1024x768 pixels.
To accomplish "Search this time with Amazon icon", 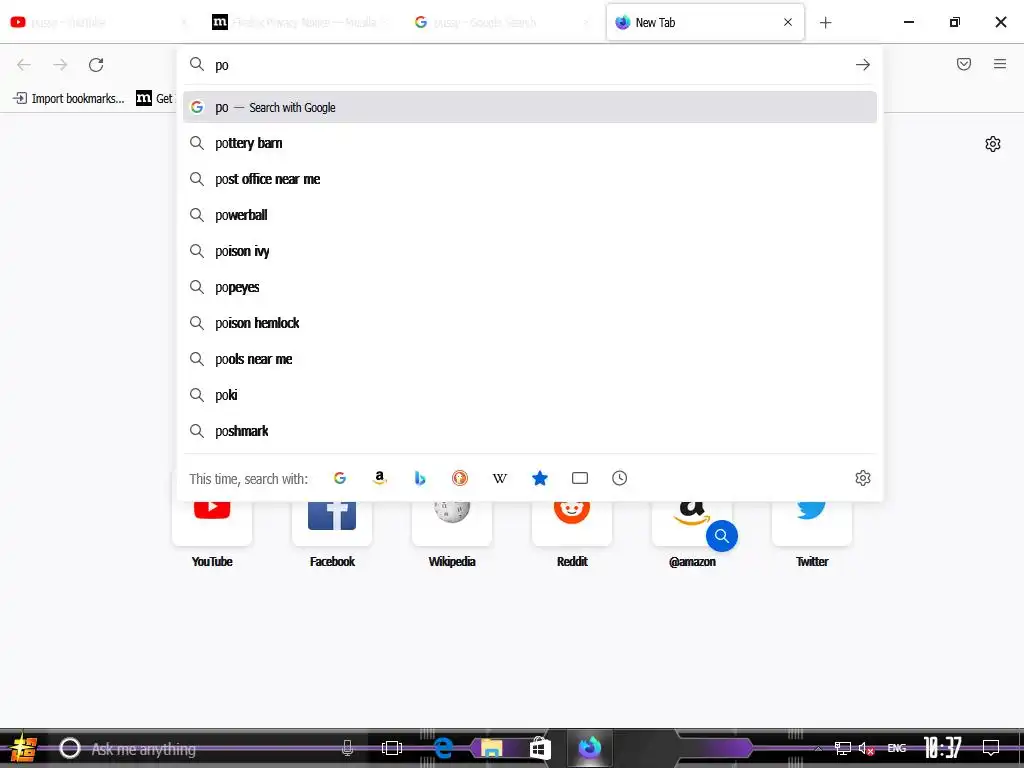I will (x=379, y=478).
